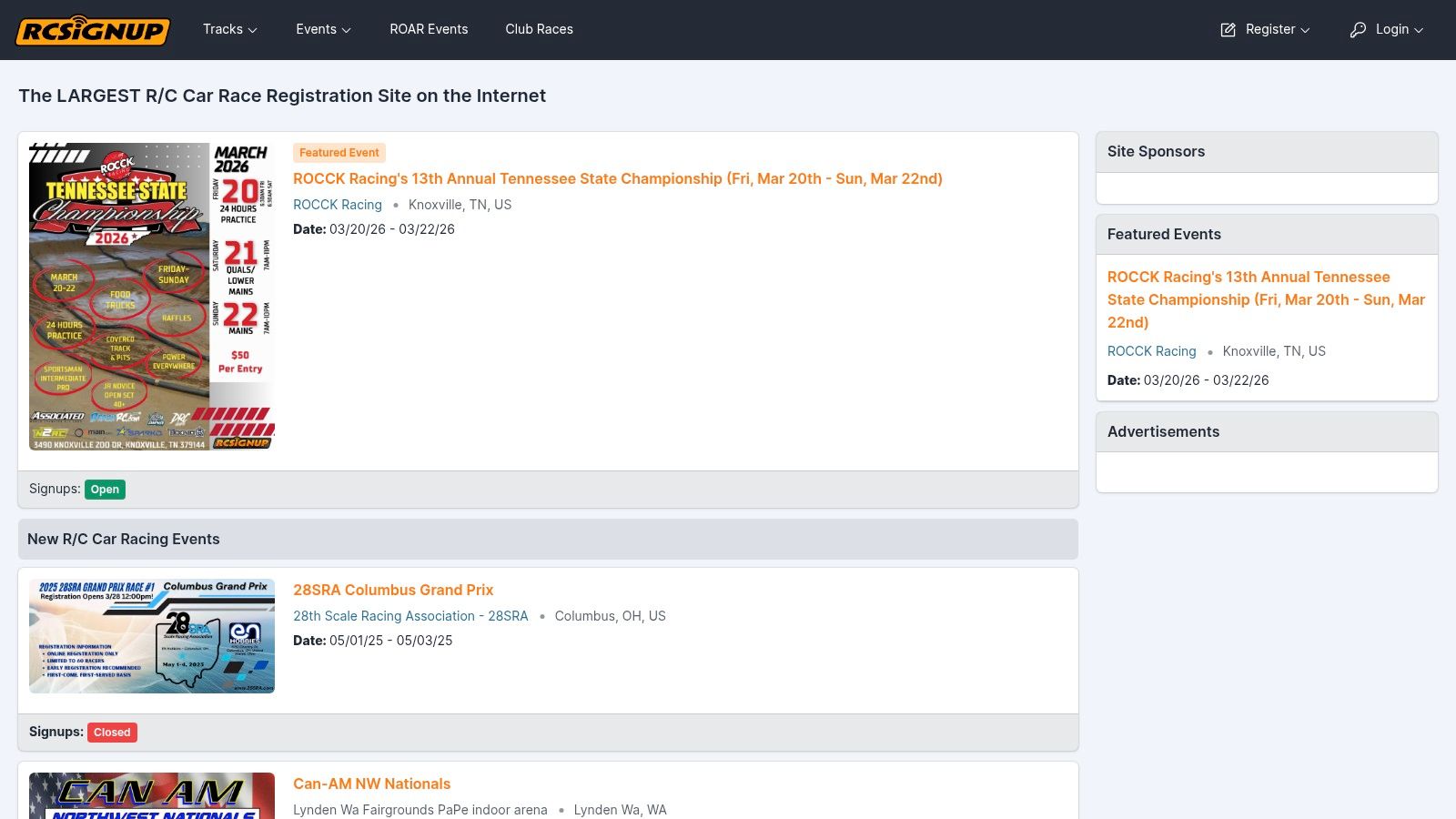Open the Columbus Grand Prix flyer thumbnail
Image resolution: width=1456 pixels, height=819 pixels.
pyautogui.click(x=152, y=636)
